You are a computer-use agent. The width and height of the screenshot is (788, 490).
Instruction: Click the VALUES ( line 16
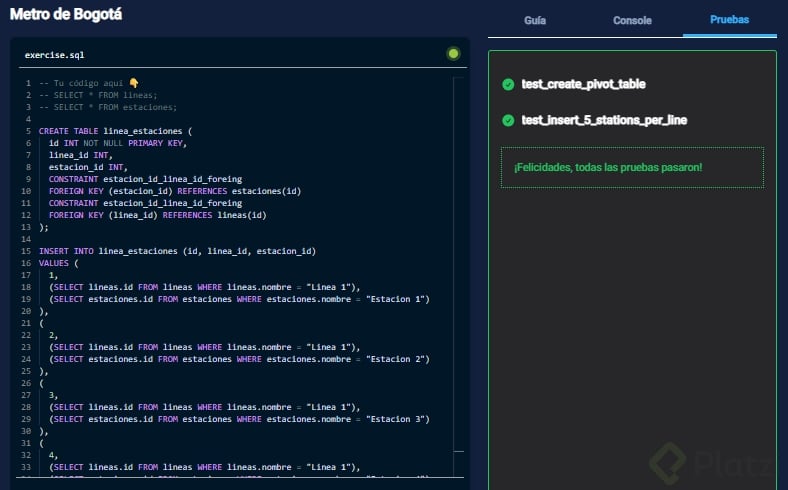(59, 263)
